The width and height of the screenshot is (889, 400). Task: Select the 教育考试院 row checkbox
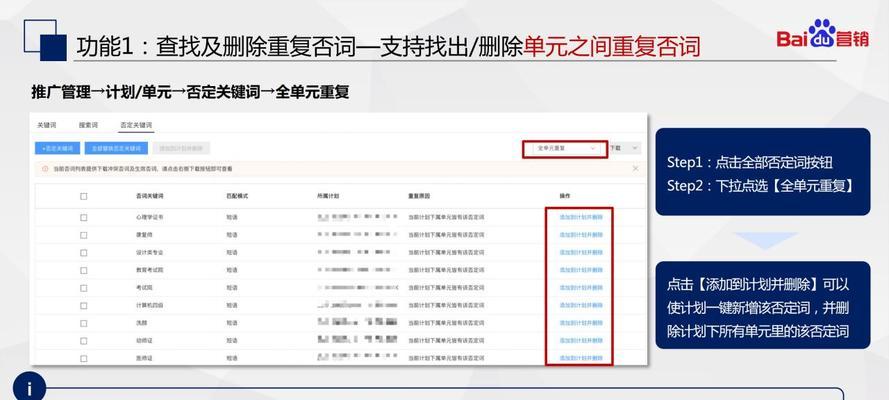[x=84, y=270]
